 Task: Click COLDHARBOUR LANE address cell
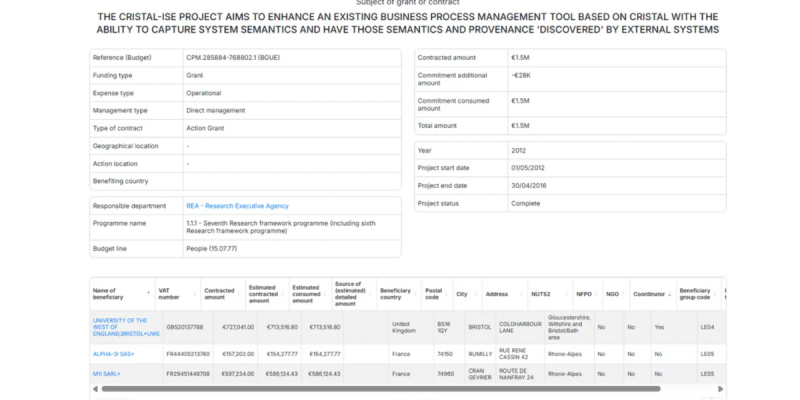click(520, 327)
